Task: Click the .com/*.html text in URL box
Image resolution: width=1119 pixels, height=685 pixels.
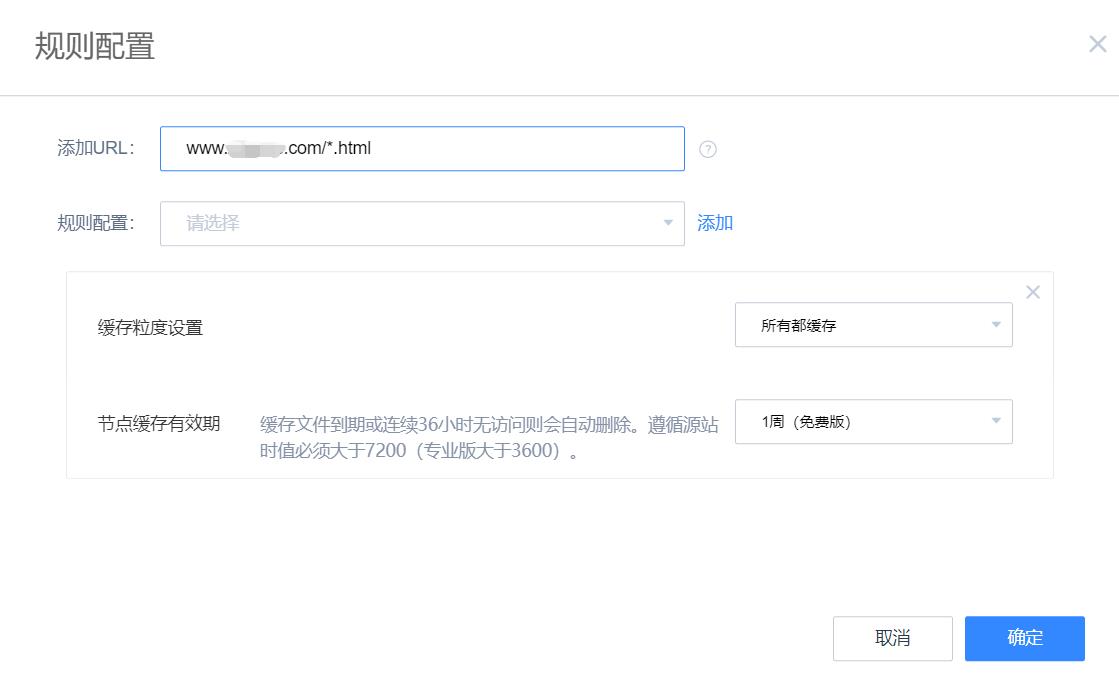Action: click(329, 149)
